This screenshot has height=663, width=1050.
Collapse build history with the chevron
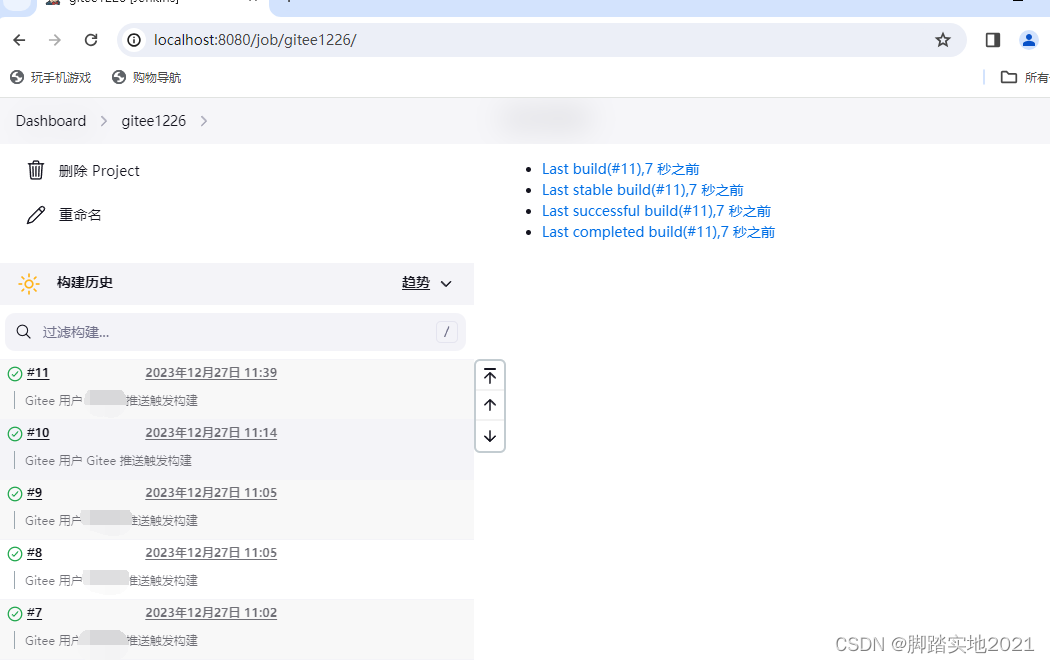446,284
